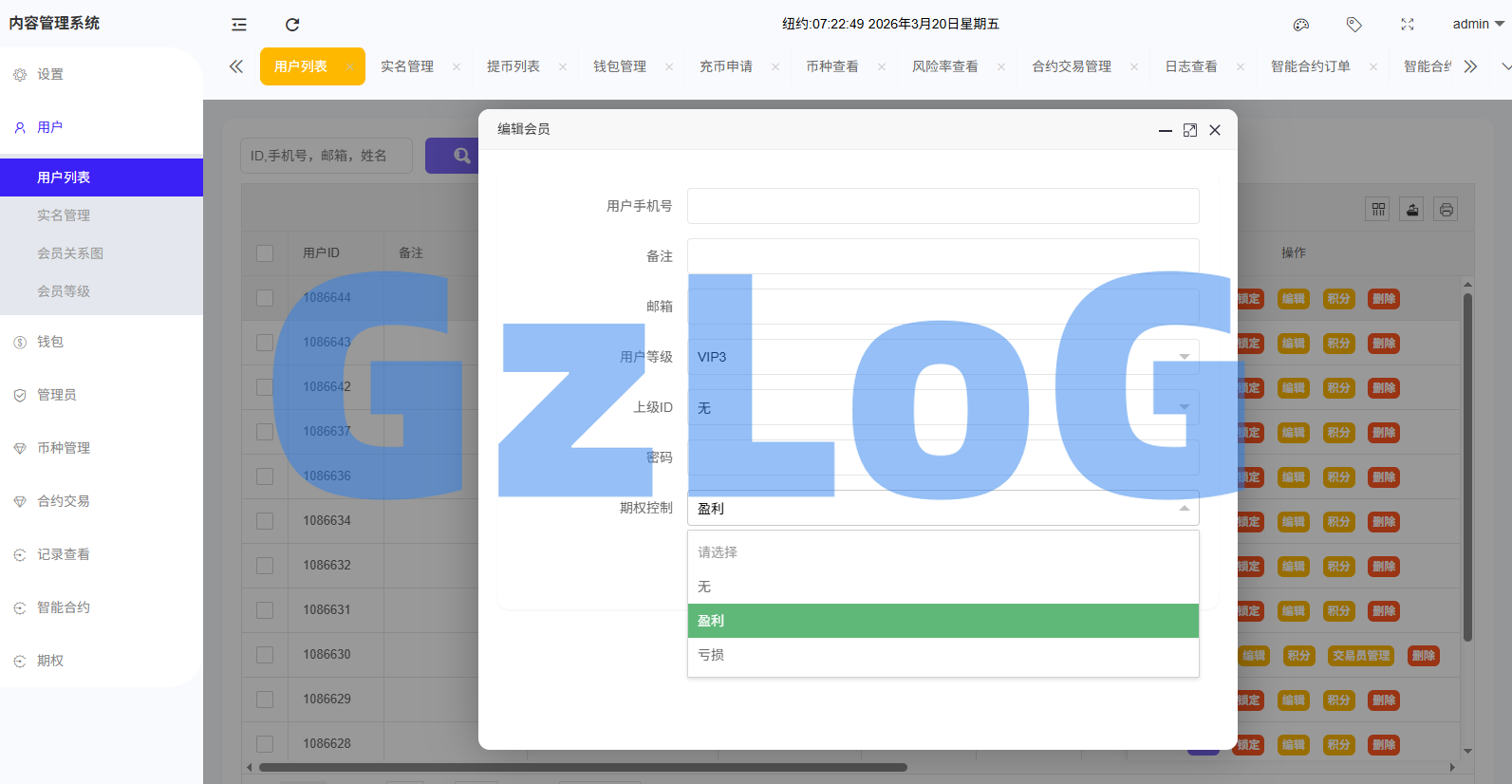Tick the checkbox for user 1086632
The width and height of the screenshot is (1512, 784).
tap(265, 566)
